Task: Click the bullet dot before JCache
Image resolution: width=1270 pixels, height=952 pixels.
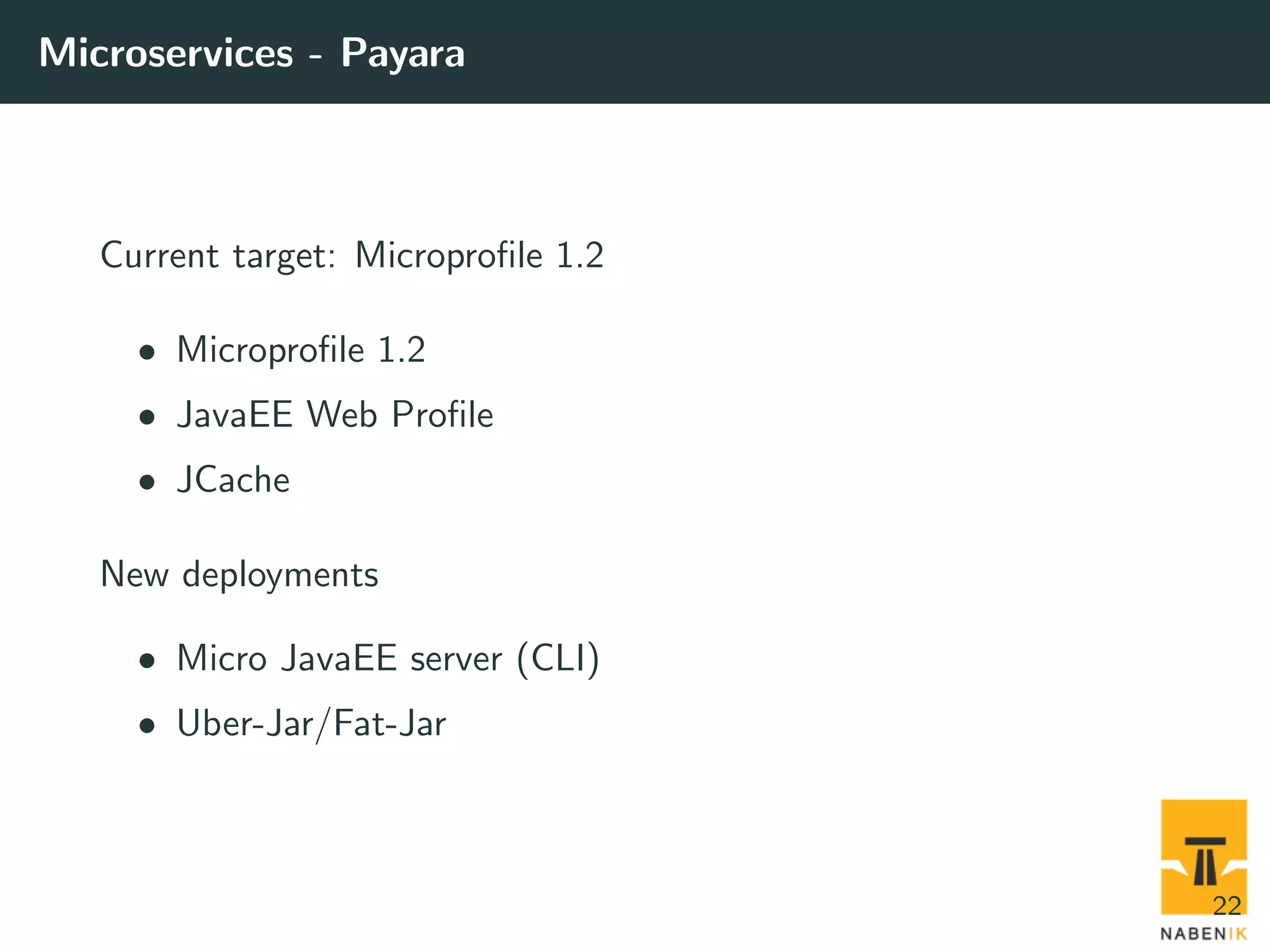Action: [x=147, y=482]
